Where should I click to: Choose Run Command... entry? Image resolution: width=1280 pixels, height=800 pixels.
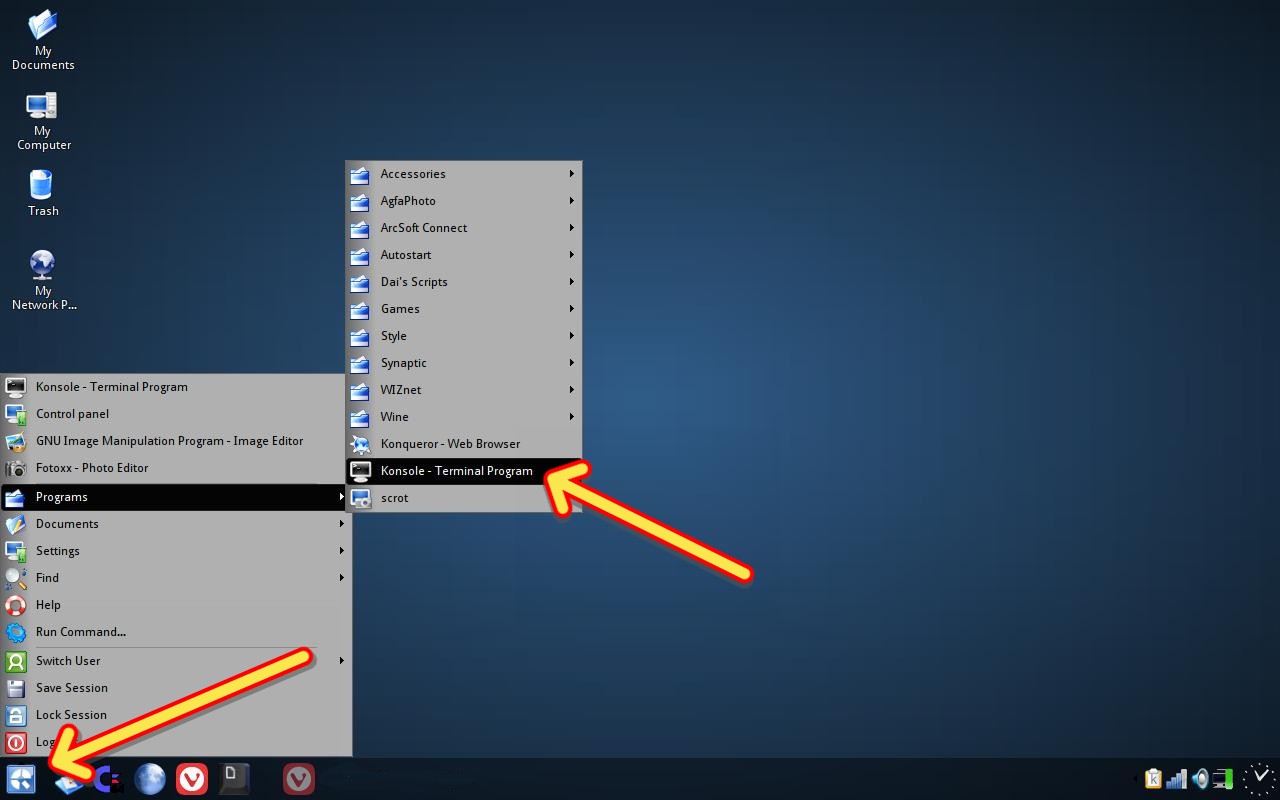[176, 632]
